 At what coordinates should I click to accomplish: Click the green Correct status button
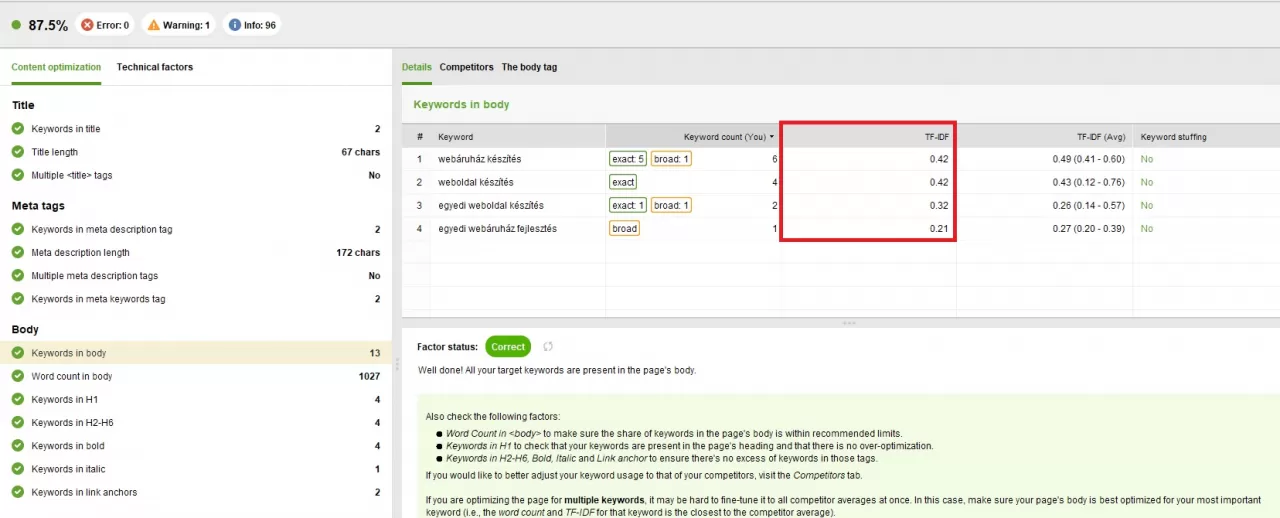point(508,347)
